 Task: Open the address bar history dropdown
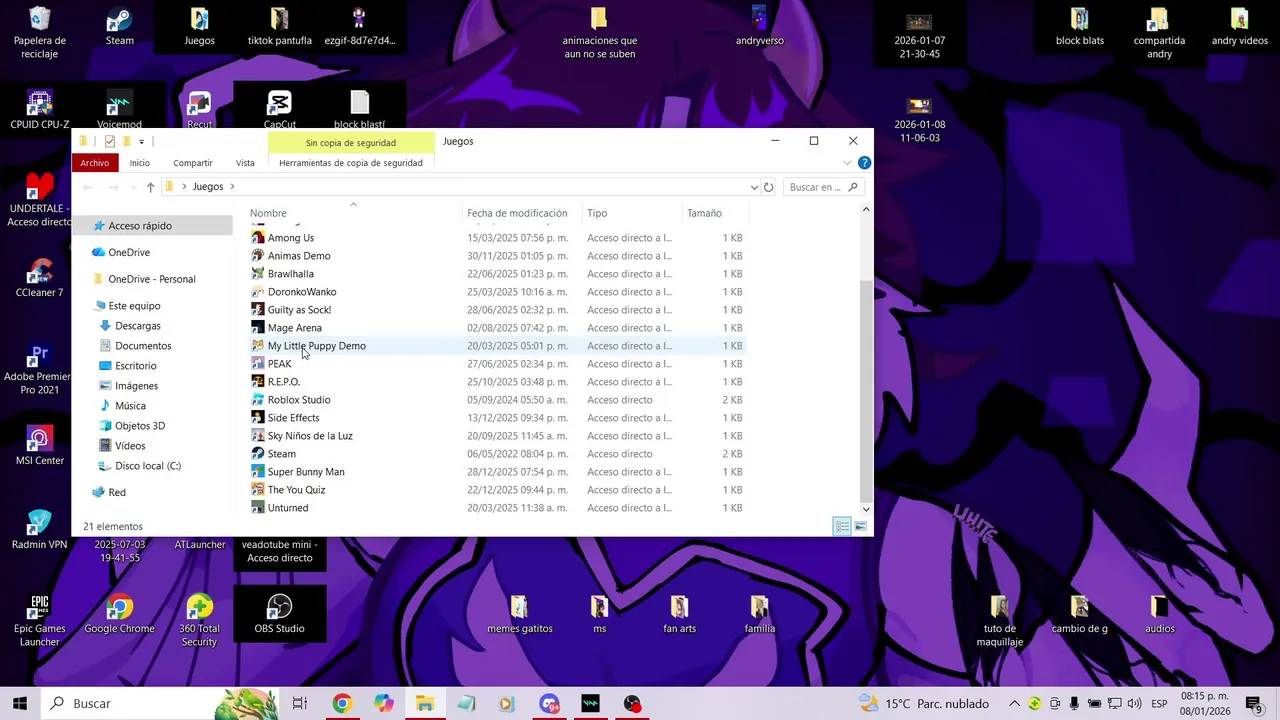point(754,187)
